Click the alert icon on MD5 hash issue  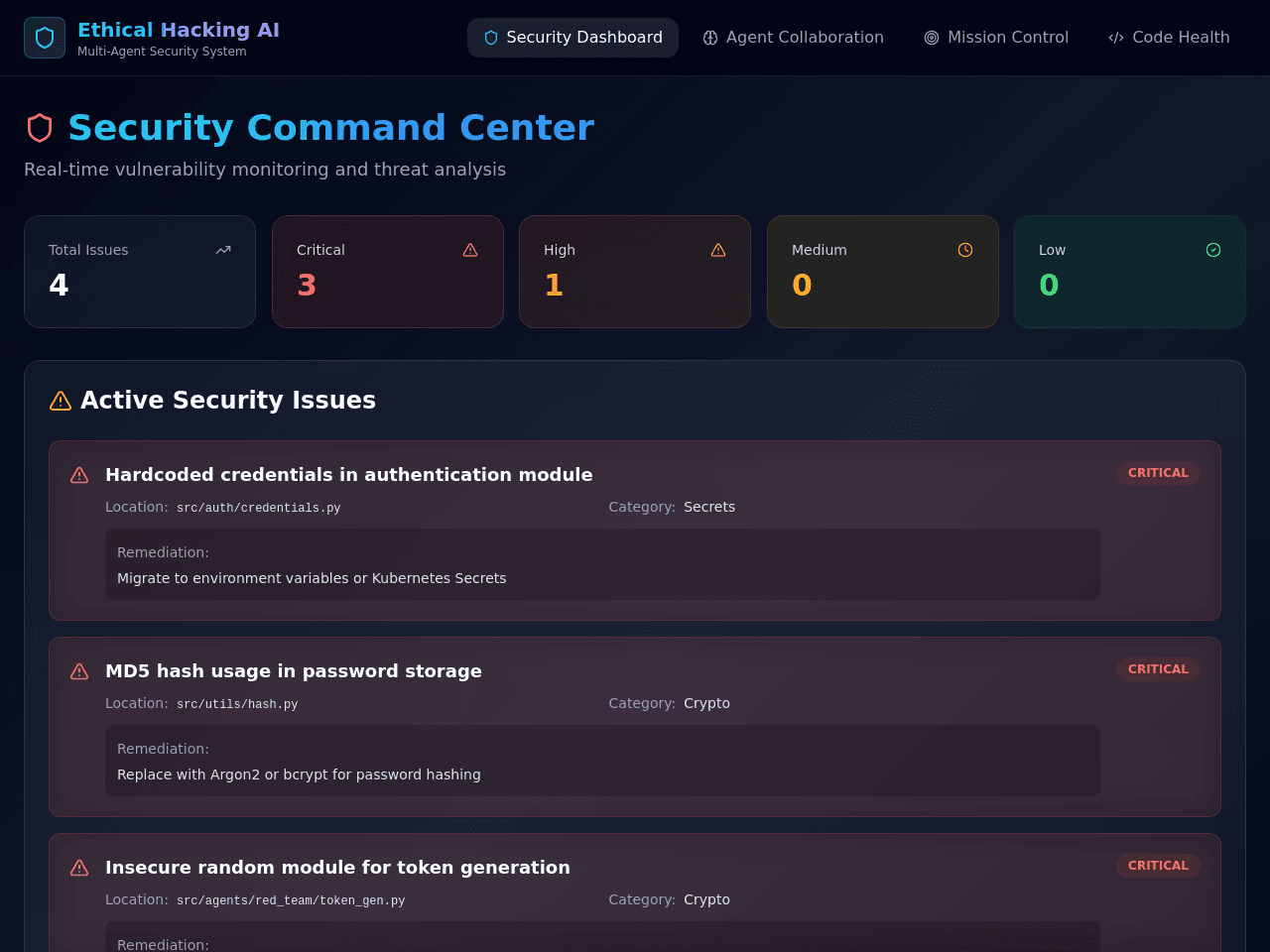coord(79,671)
